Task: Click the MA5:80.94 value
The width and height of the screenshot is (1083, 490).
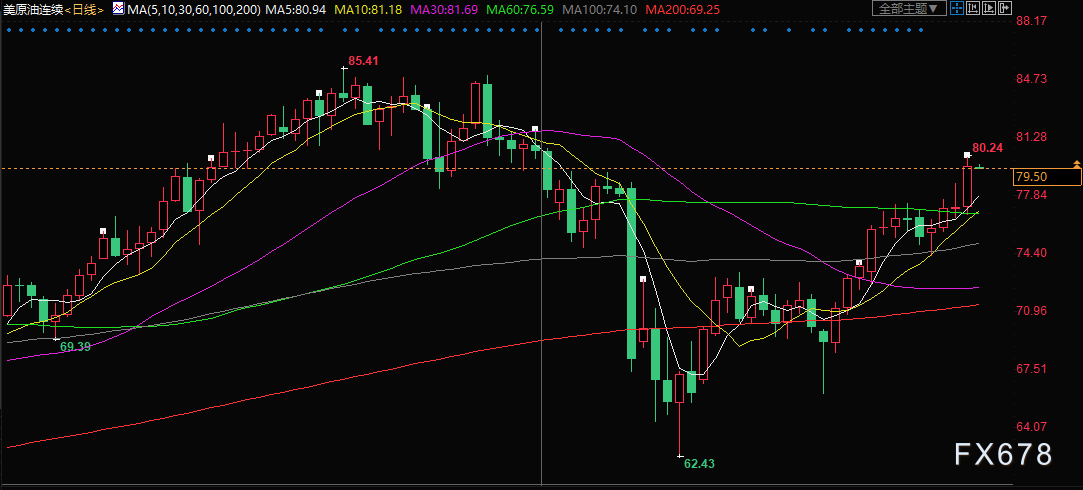Action: (297, 10)
